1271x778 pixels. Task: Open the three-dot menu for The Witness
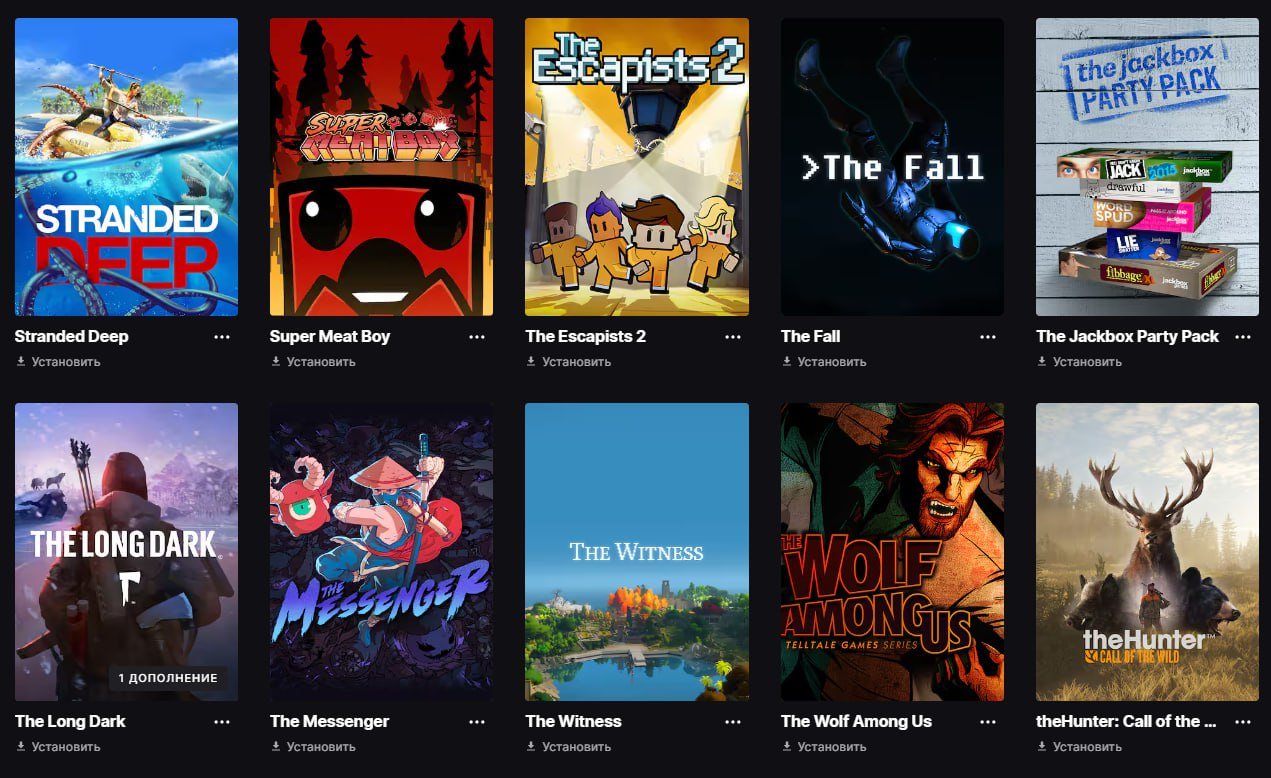coord(733,722)
